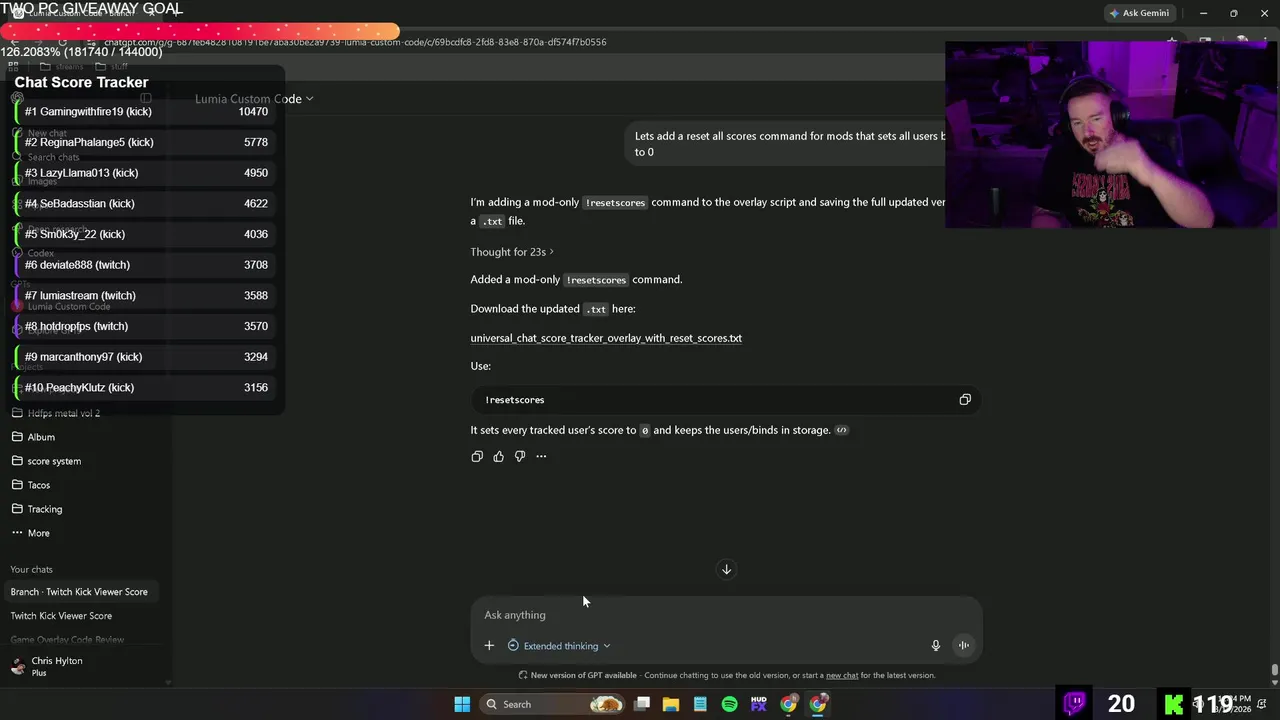Open Task View on the taskbar
Image resolution: width=1280 pixels, height=720 pixels.
tap(642, 704)
